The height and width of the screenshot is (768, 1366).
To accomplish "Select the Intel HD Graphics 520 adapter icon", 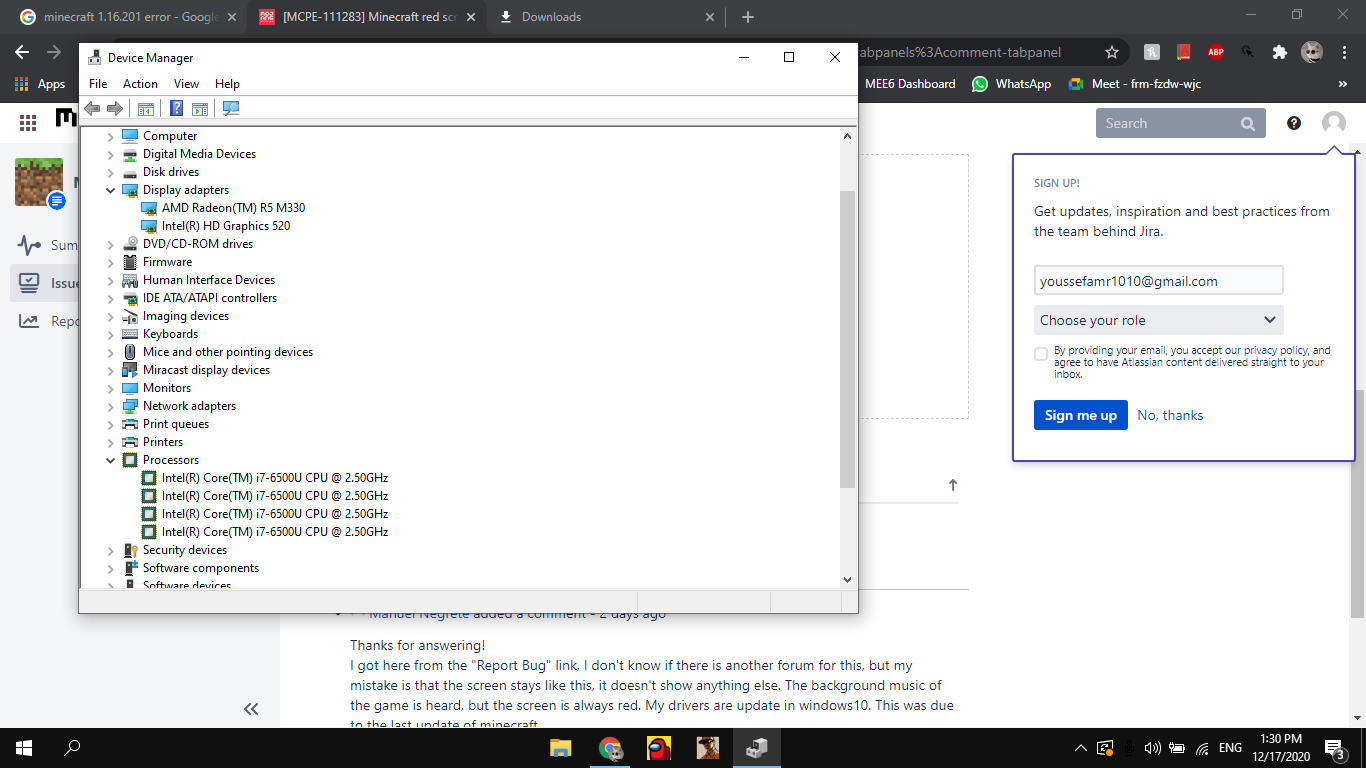I will (x=150, y=226).
